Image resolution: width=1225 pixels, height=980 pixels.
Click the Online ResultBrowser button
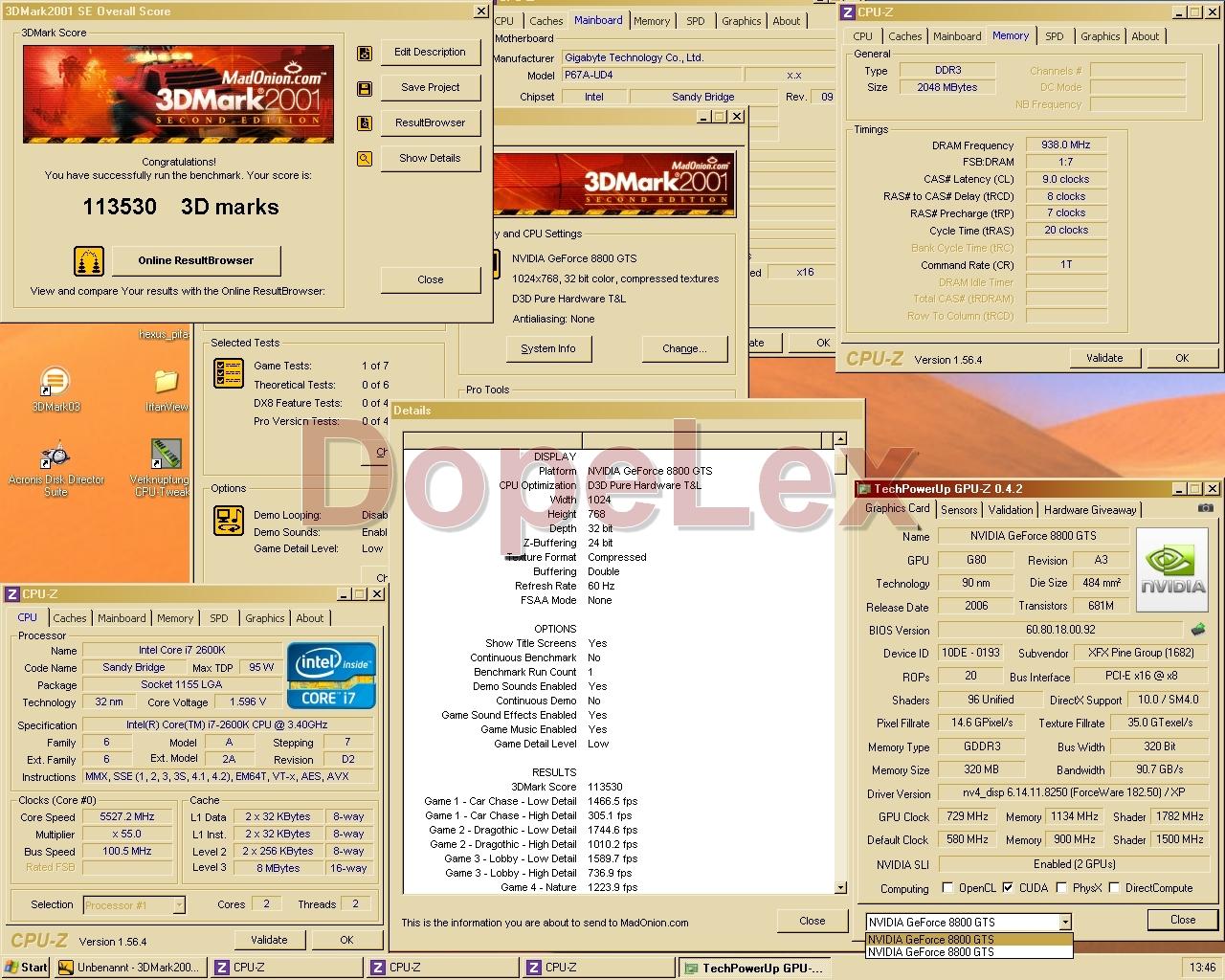click(196, 260)
